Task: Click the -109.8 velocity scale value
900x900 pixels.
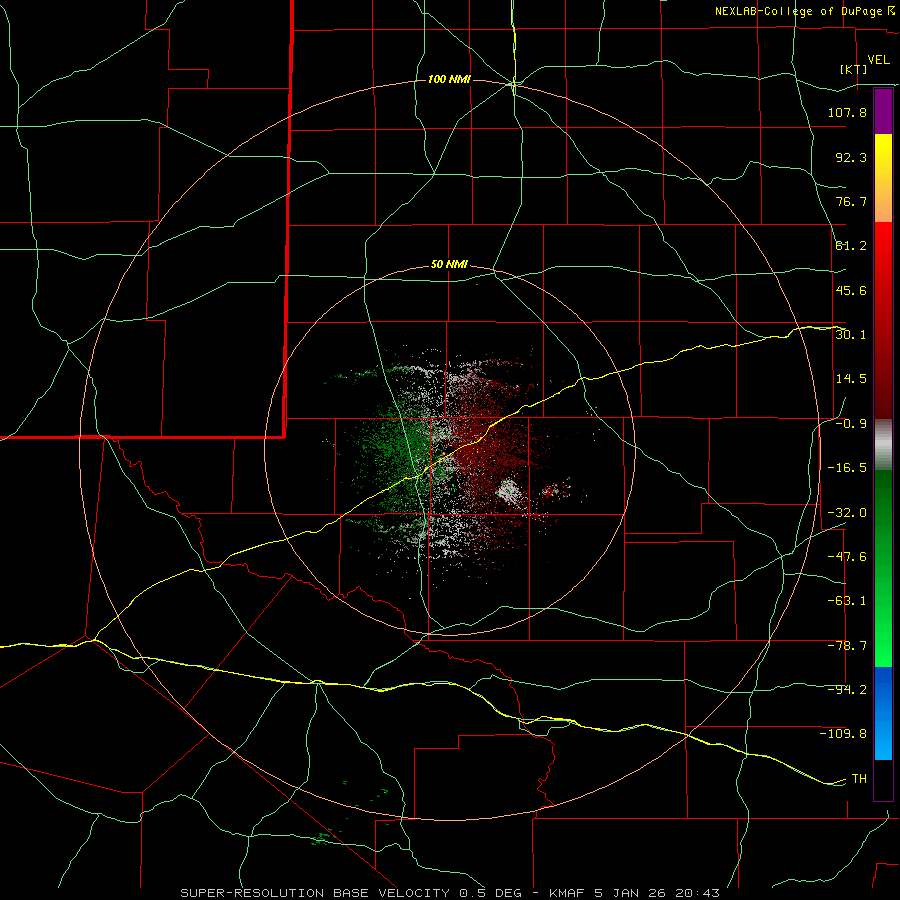Action: [843, 734]
